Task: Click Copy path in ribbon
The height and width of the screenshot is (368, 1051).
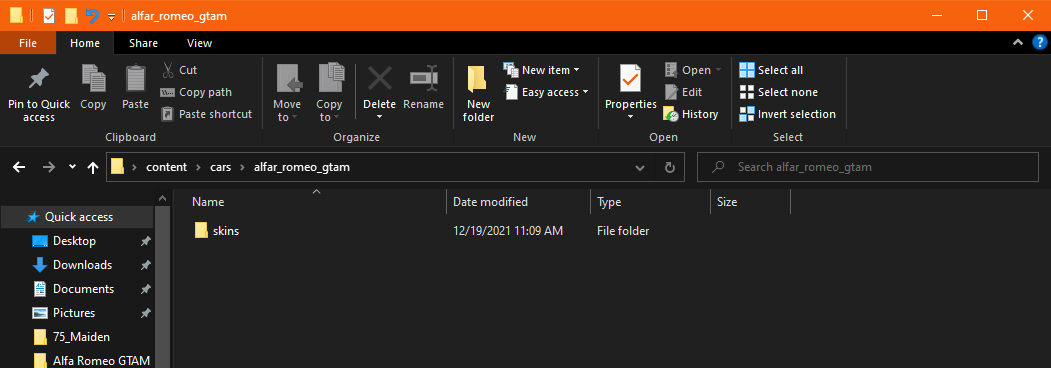Action: (196, 92)
